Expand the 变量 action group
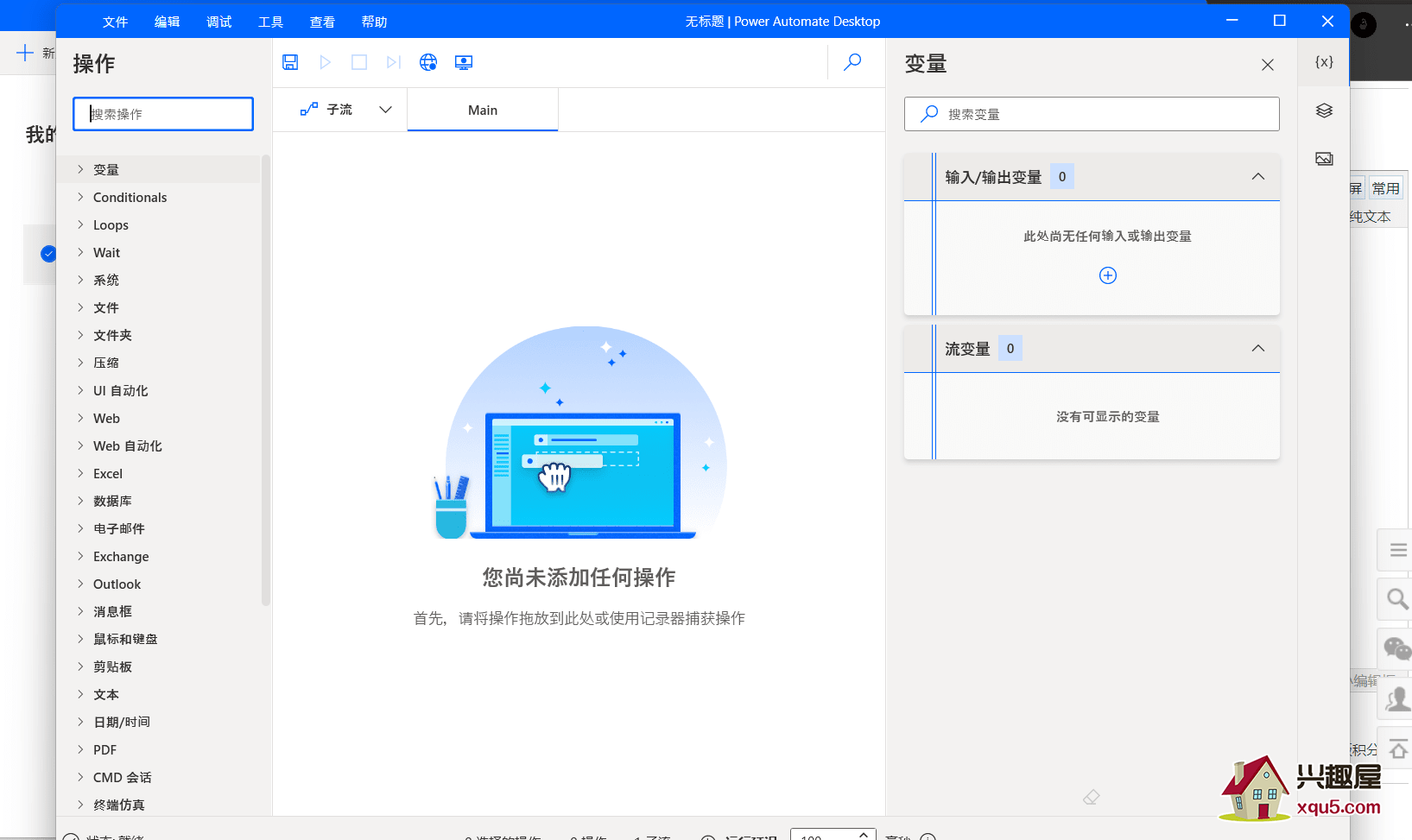 click(x=80, y=169)
